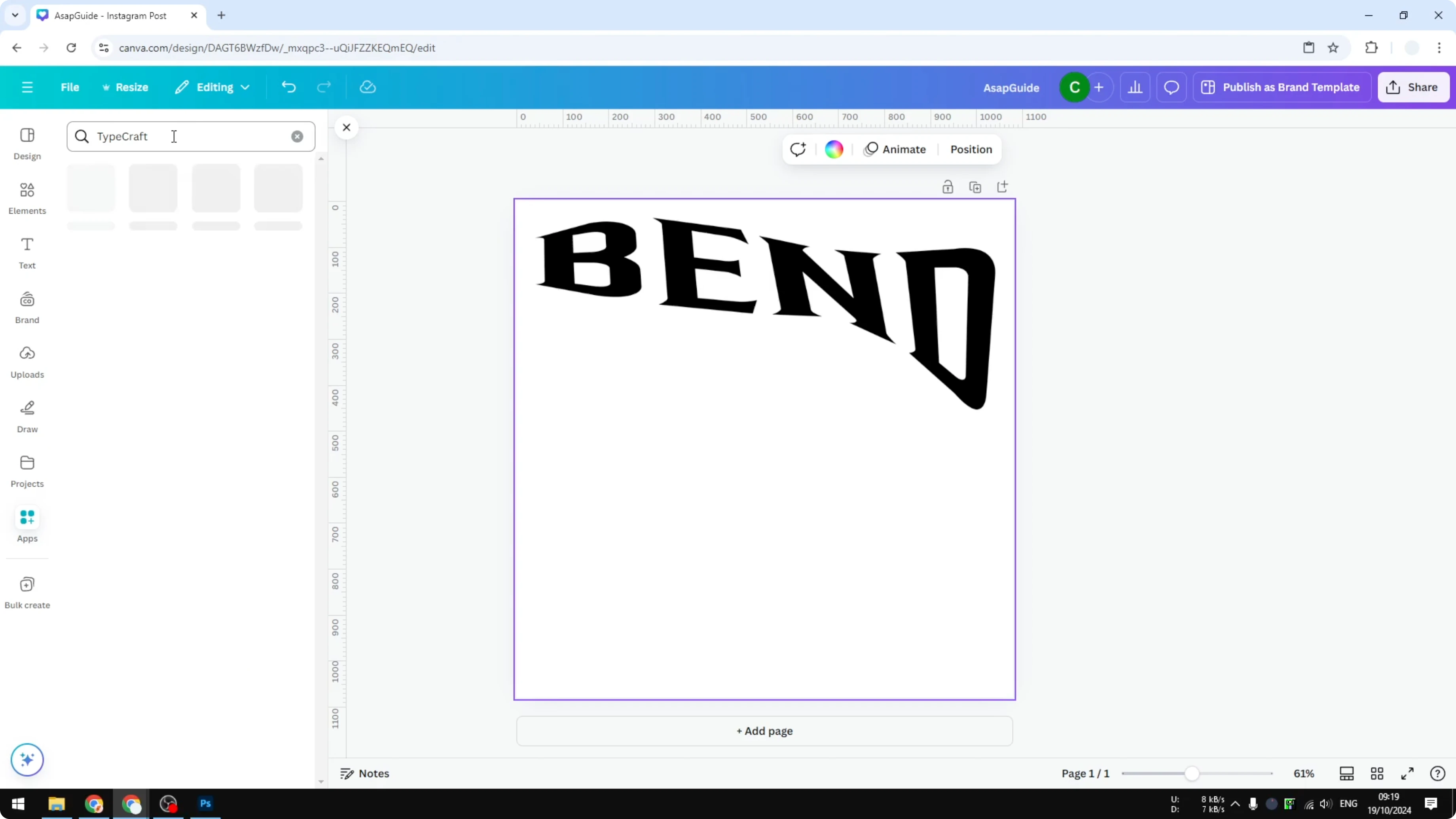
Task: Open the Text panel in the sidebar
Action: (27, 253)
